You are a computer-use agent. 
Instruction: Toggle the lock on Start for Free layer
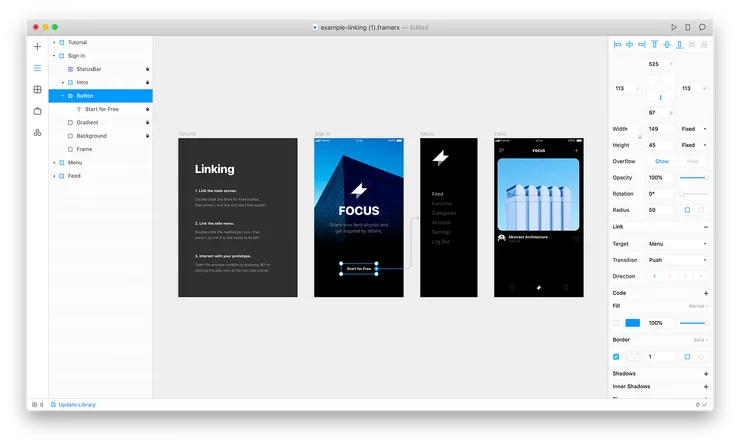147,109
